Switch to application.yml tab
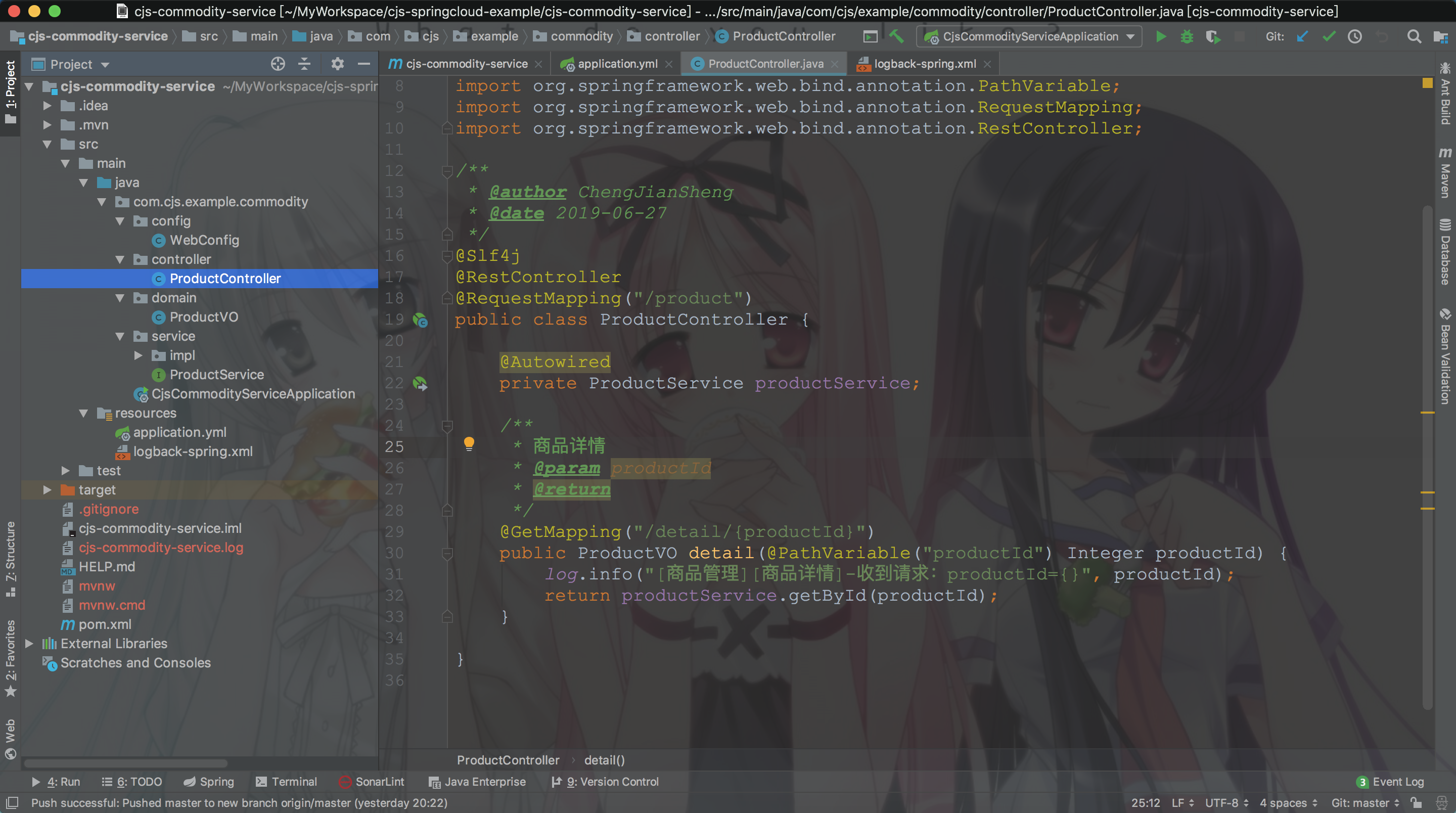 [617, 64]
